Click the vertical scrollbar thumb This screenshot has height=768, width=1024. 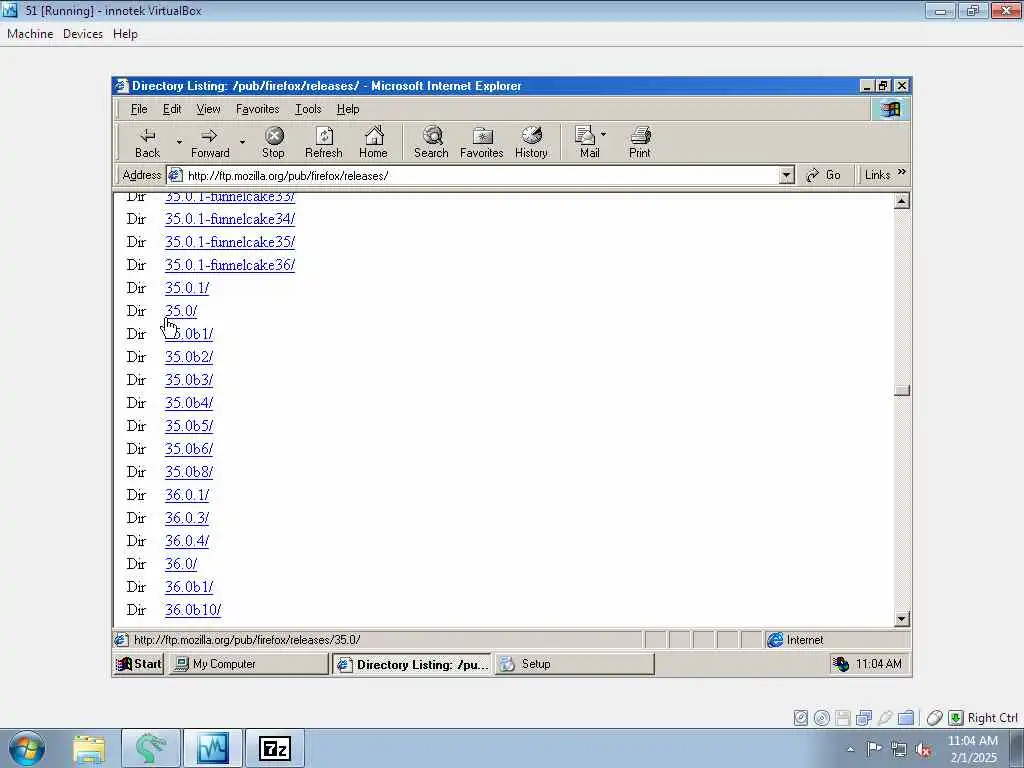[x=902, y=391]
